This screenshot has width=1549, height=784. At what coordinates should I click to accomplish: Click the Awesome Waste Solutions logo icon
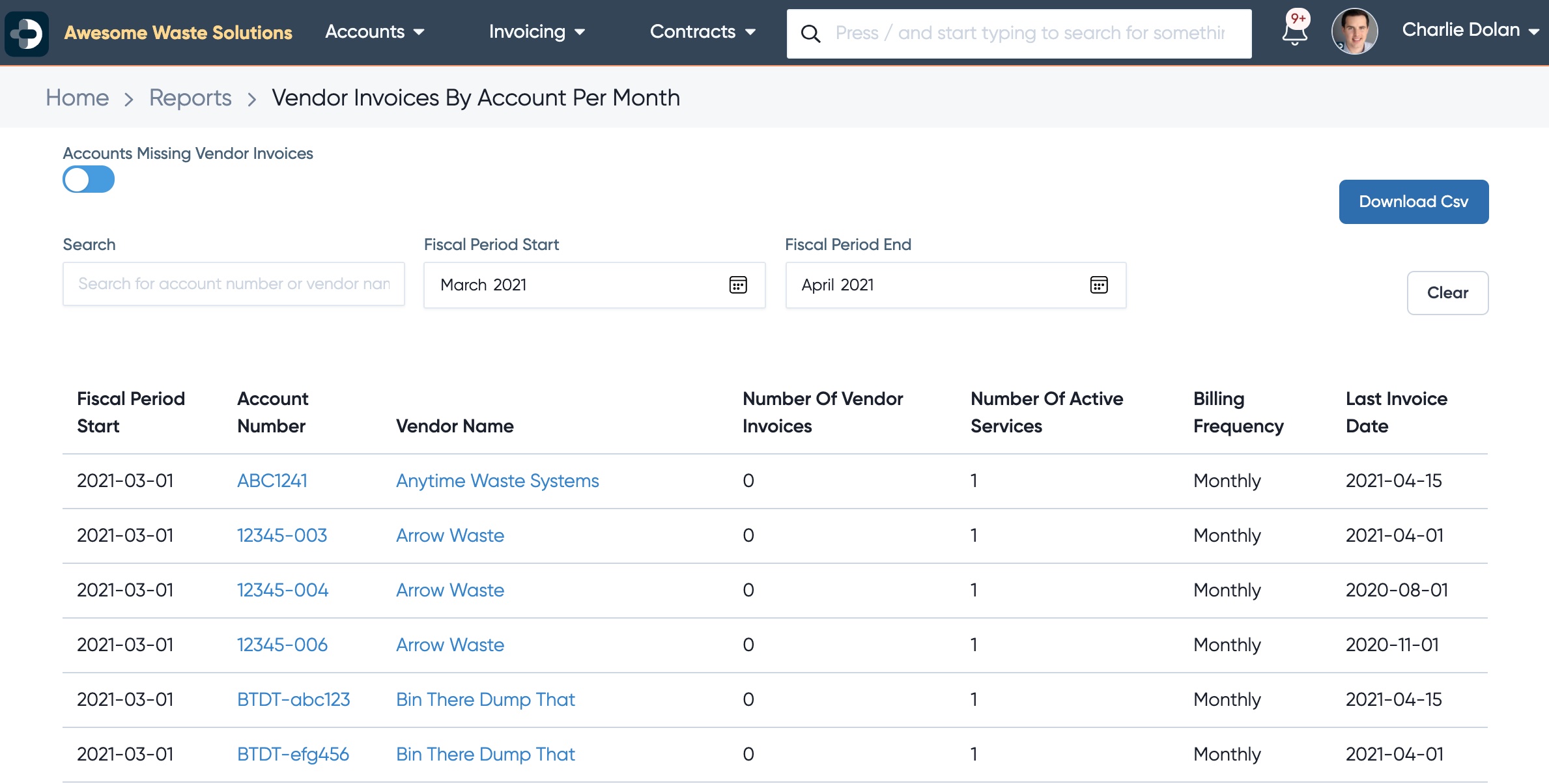pos(27,33)
